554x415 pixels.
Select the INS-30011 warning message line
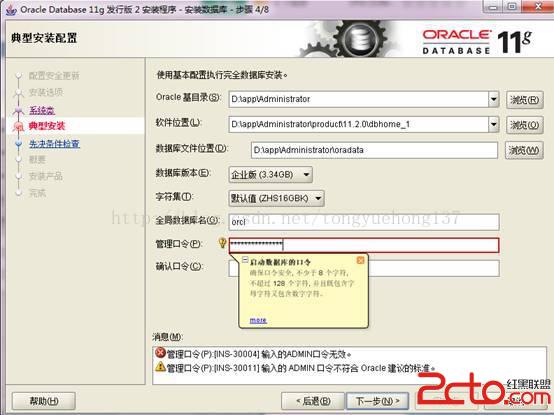click(301, 368)
